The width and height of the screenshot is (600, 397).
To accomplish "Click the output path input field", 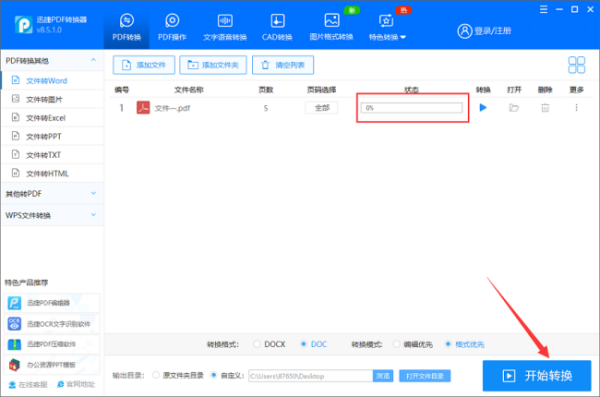I will click(310, 376).
